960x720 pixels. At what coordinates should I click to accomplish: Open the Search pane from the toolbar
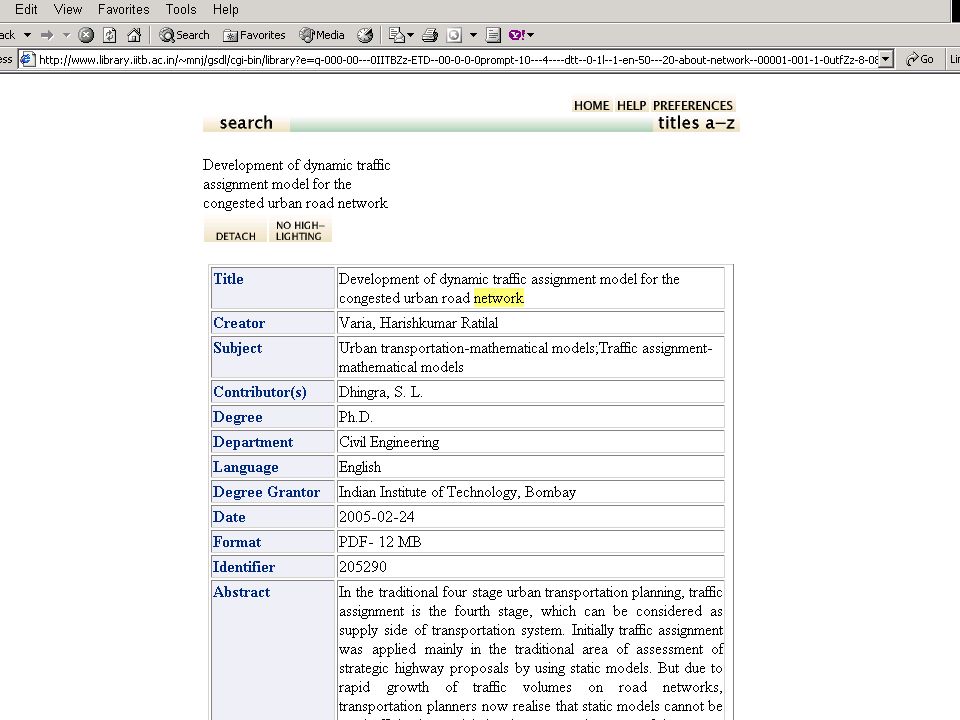click(x=184, y=35)
